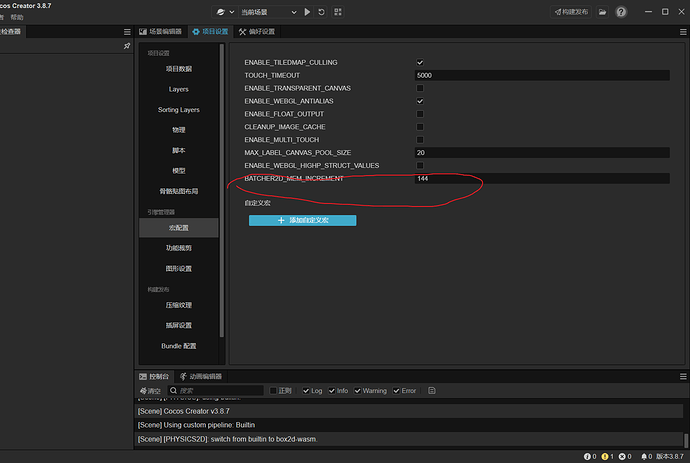Click the custom pipeline Builtin log line

[x=409, y=425]
